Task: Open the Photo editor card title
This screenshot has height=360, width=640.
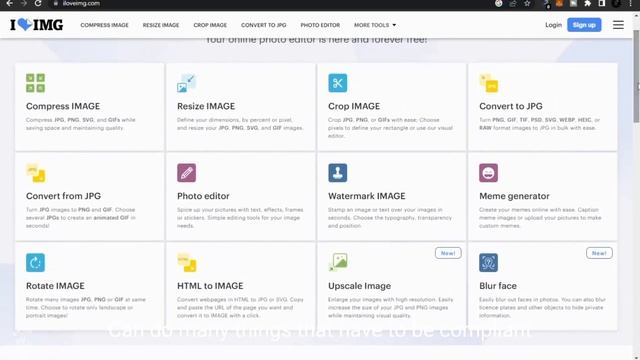Action: [203, 196]
